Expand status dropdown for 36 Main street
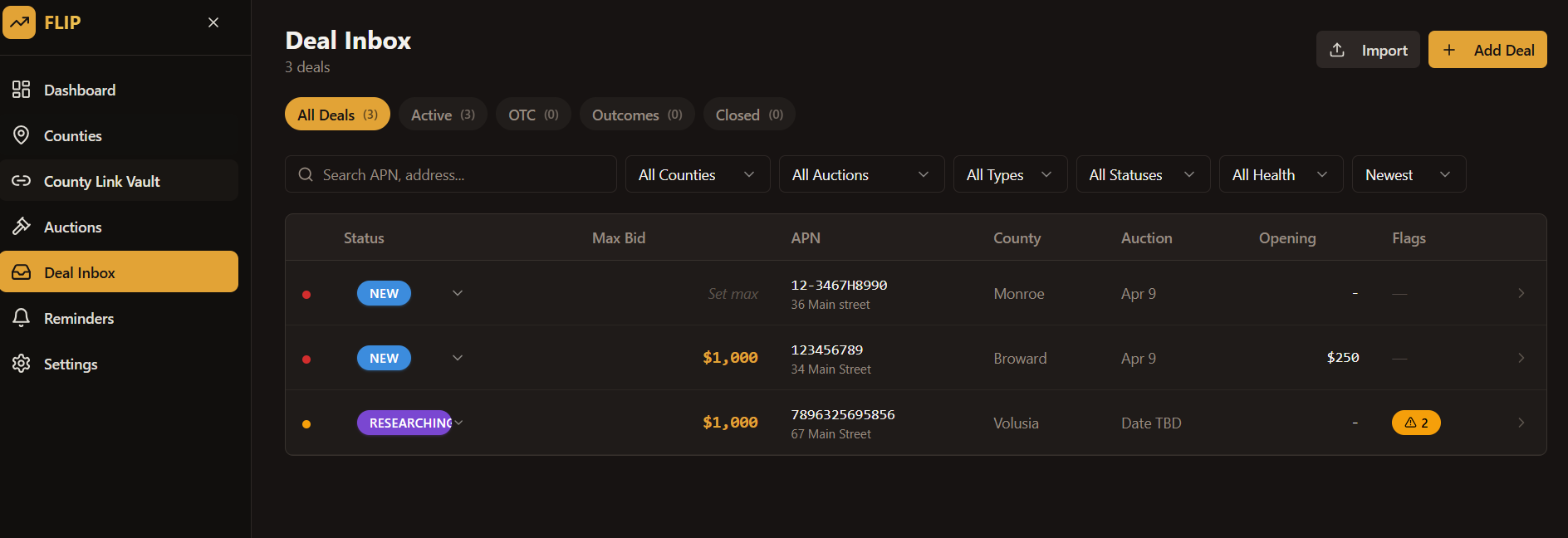The height and width of the screenshot is (538, 1568). tap(458, 293)
